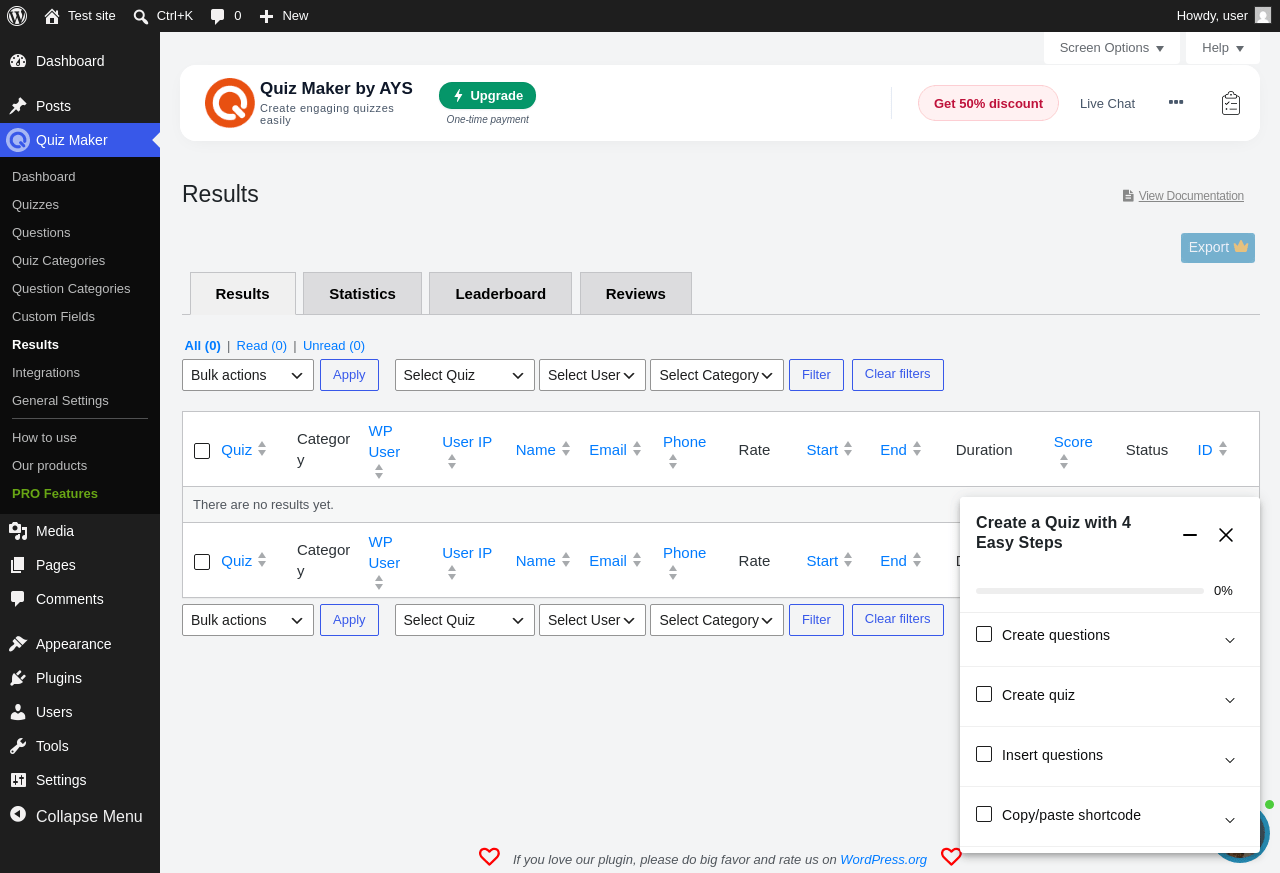The image size is (1280, 873).
Task: Check select-all box in table header
Action: pyautogui.click(x=202, y=451)
